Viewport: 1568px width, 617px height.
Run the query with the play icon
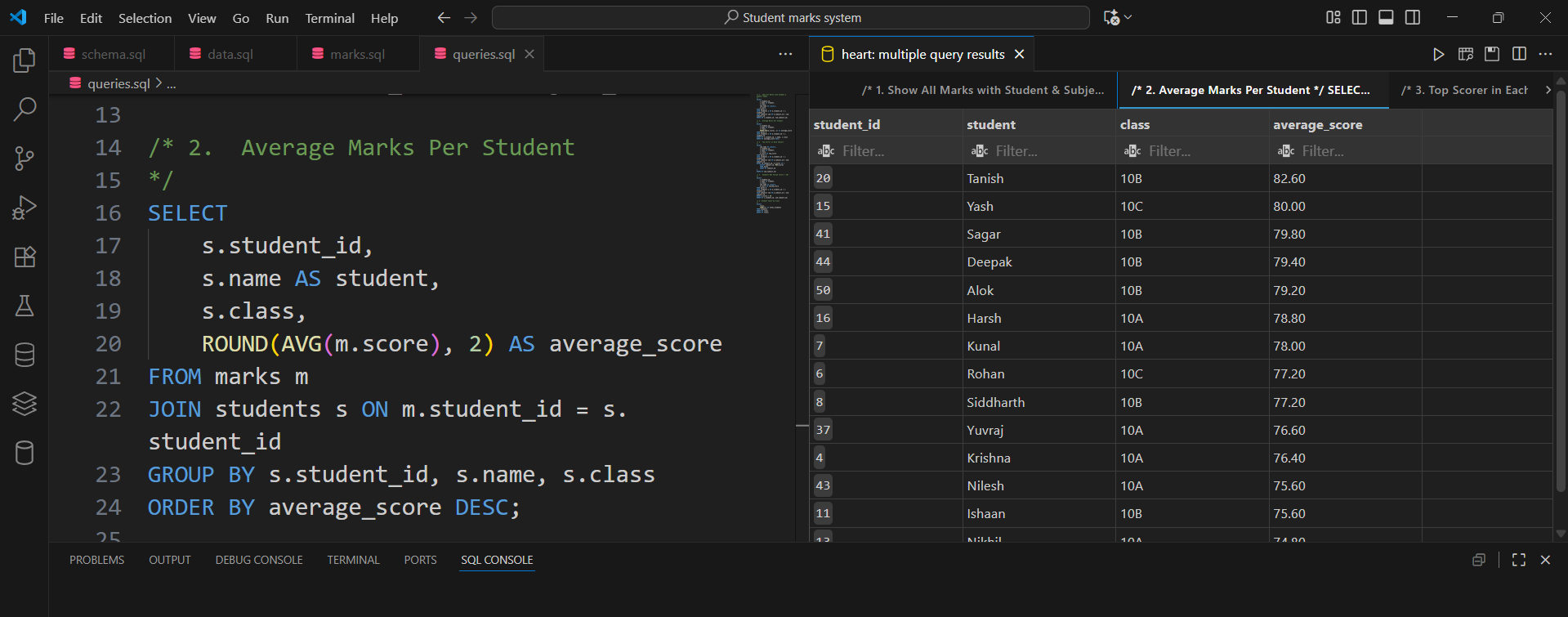[x=1439, y=54]
